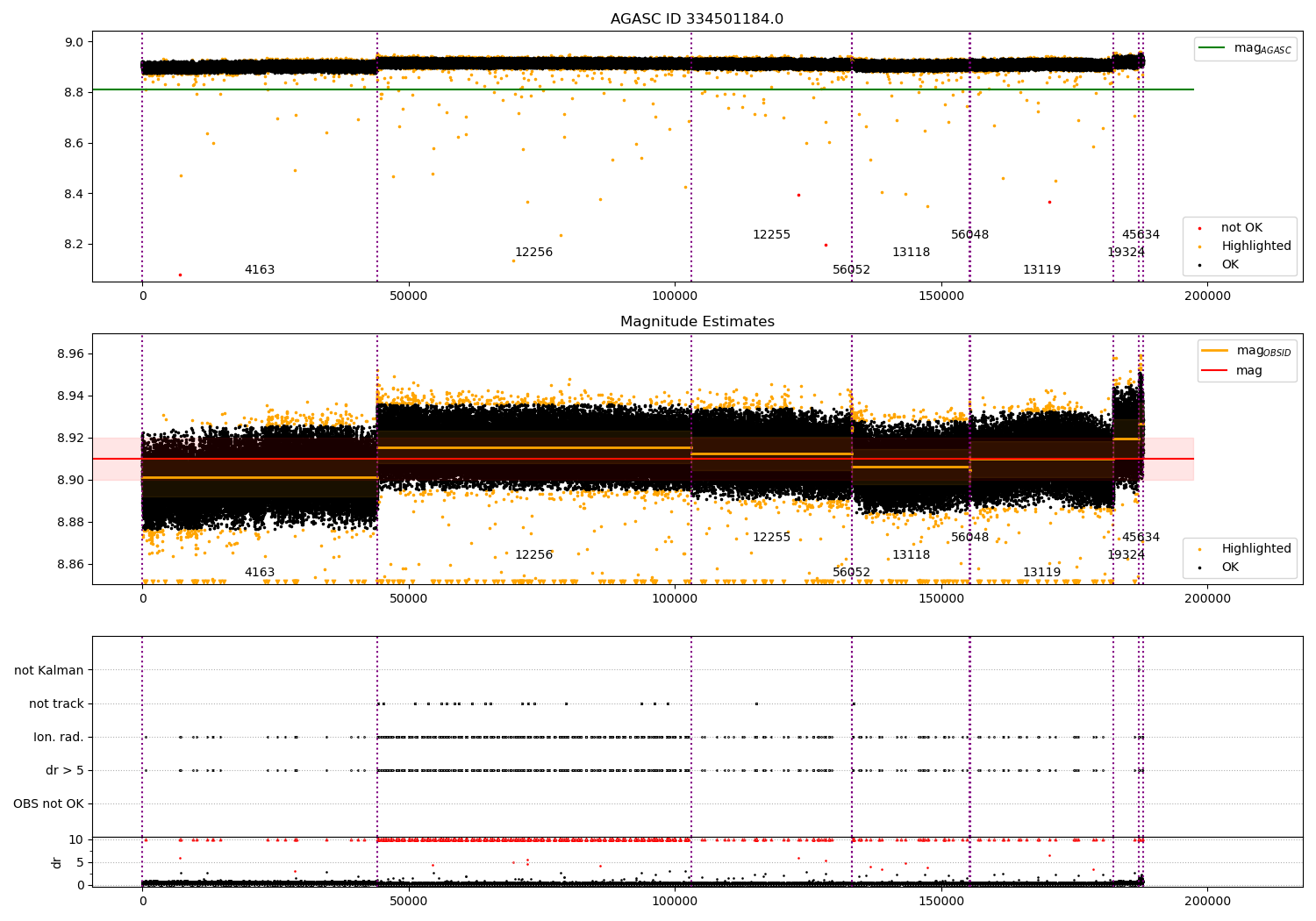Click the red line sample next to 'mag'
1316x921 pixels.
1215,370
